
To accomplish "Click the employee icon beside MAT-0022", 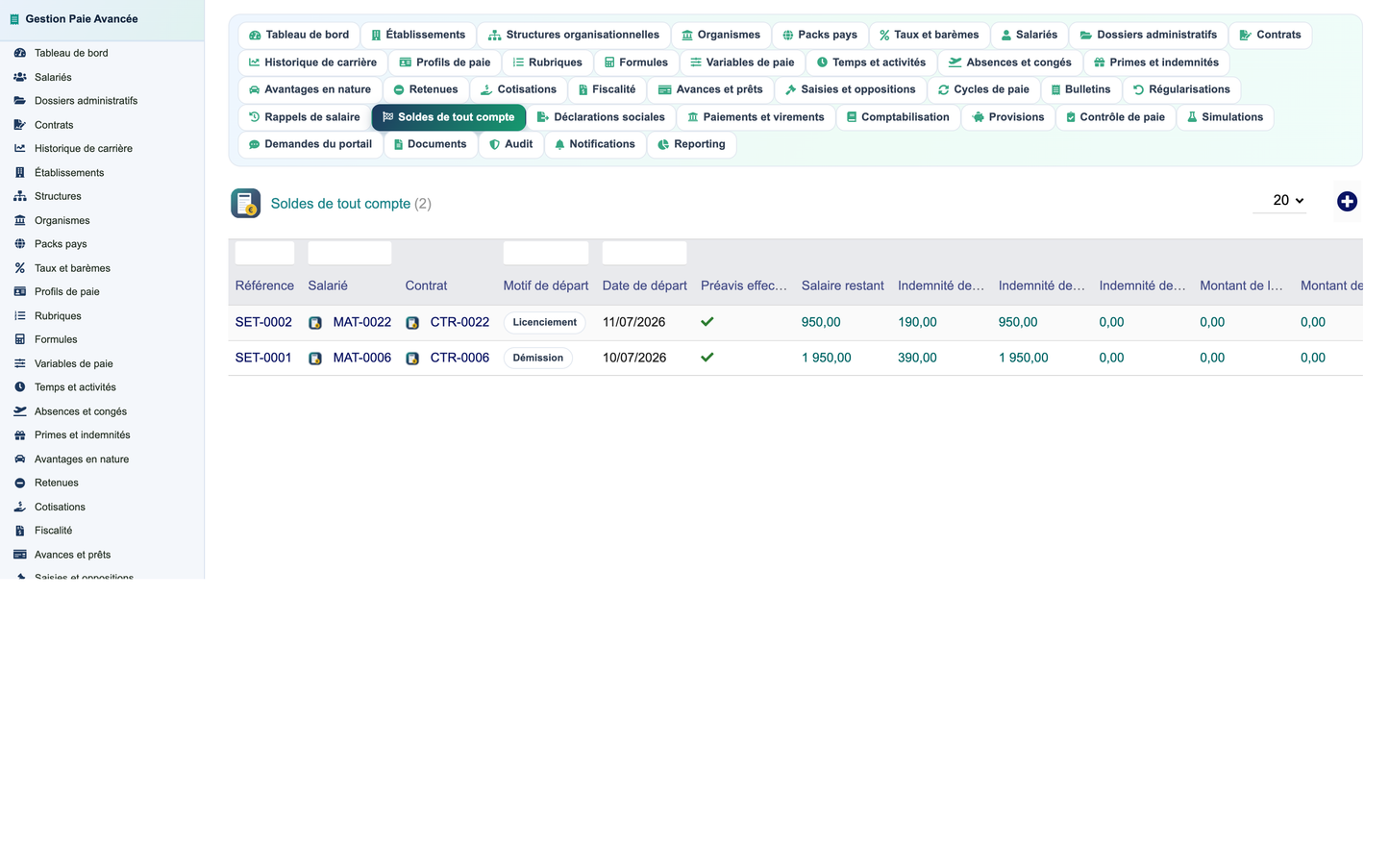I will [x=315, y=323].
